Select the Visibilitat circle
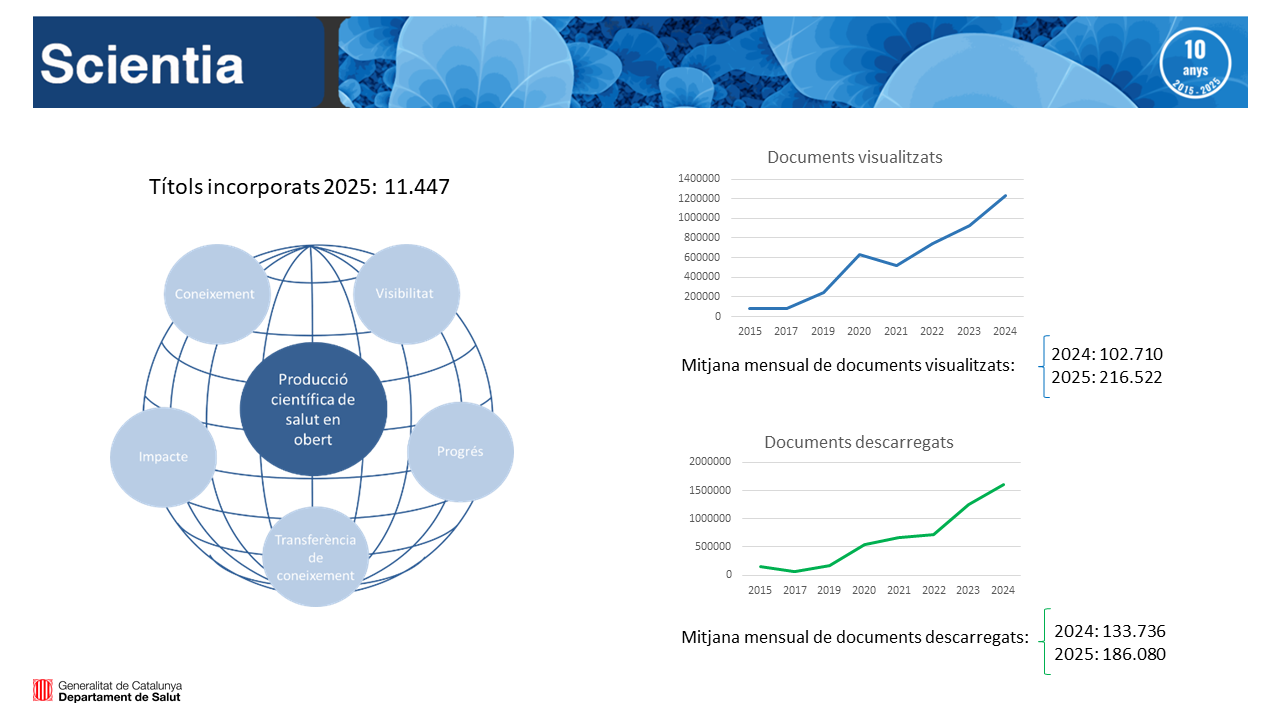Viewport: 1280px width, 720px height. click(x=405, y=293)
